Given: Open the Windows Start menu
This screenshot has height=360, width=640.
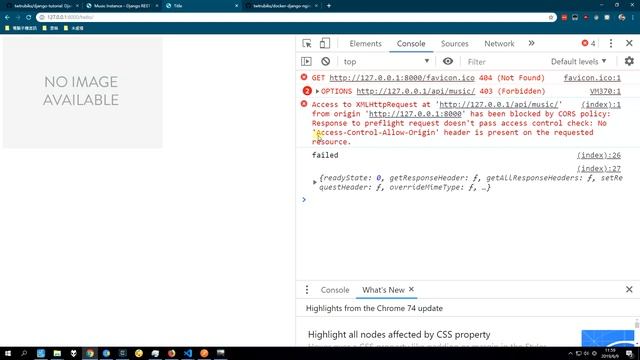Looking at the screenshot, I should (8, 353).
